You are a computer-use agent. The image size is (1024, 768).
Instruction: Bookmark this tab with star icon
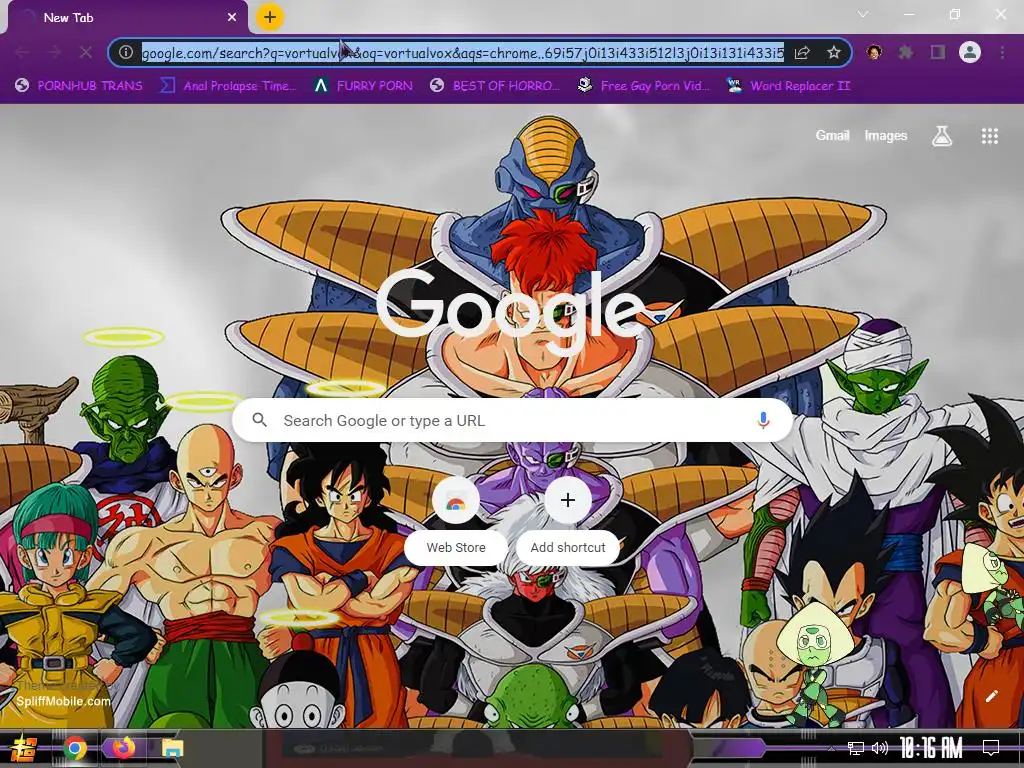[x=833, y=52]
